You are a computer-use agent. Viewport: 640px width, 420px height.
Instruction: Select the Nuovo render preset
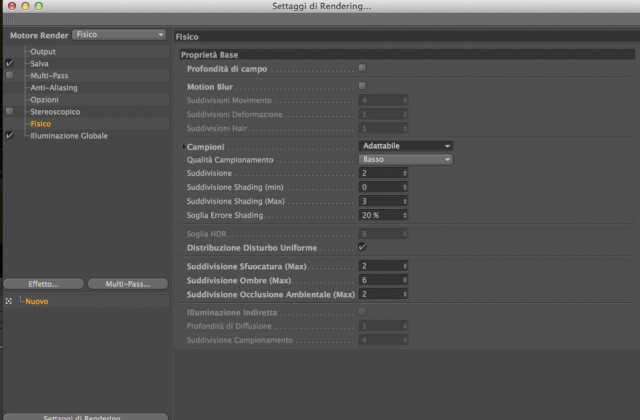(x=37, y=302)
